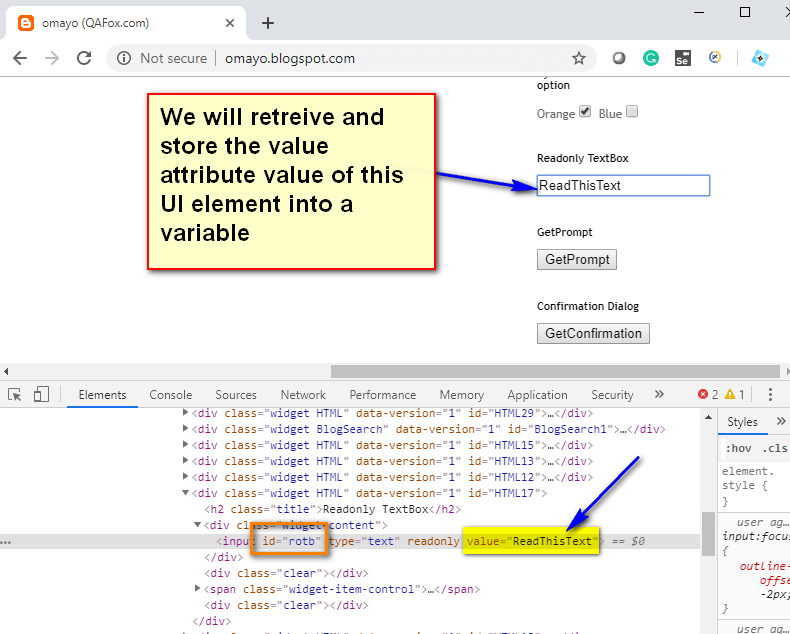Collapse the HTML17 widget div

[185, 493]
